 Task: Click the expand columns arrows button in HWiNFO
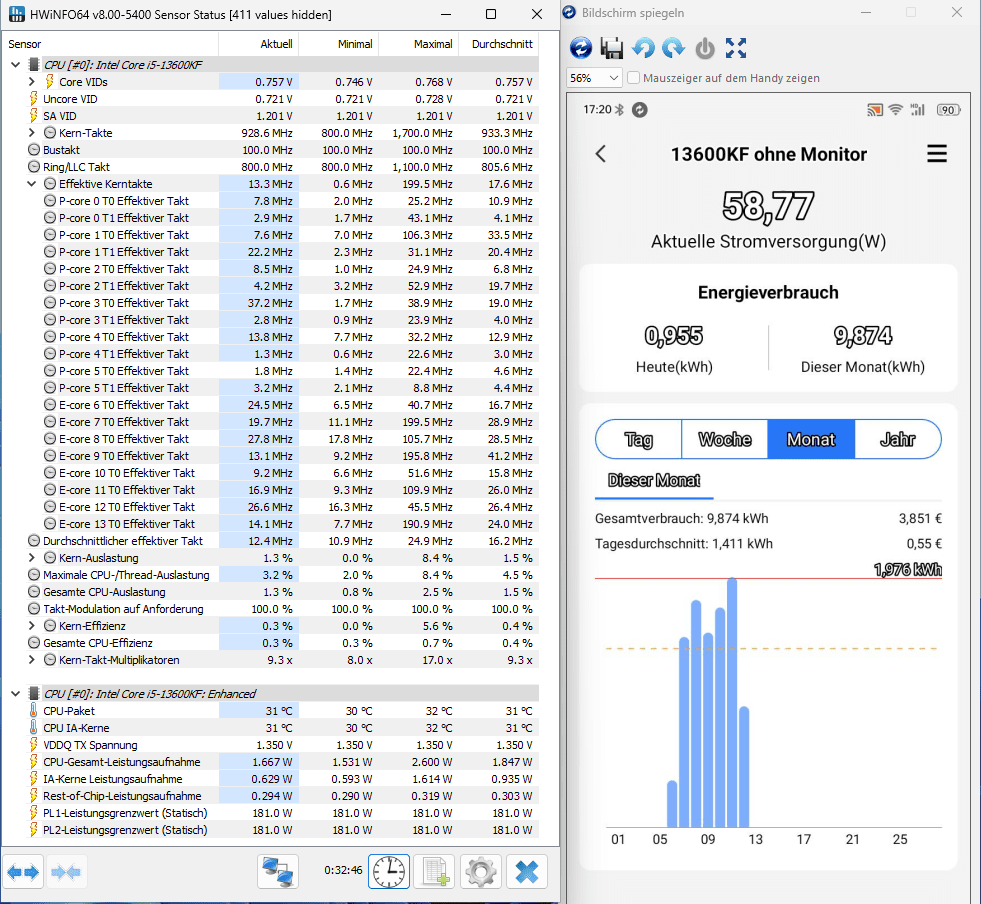[x=23, y=871]
